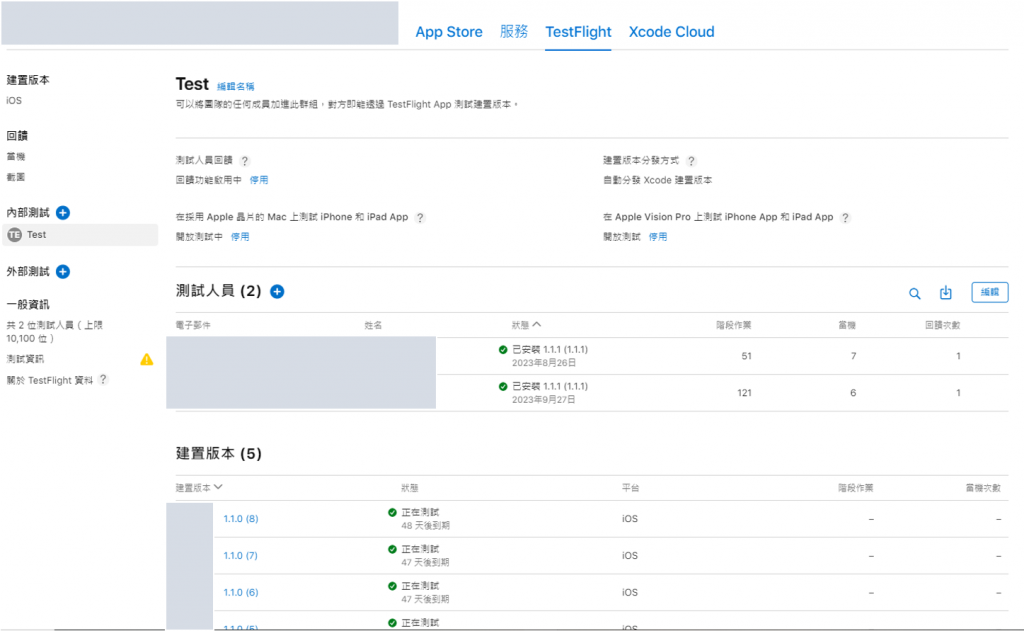Open 測試資訊 in the sidebar

coord(25,359)
